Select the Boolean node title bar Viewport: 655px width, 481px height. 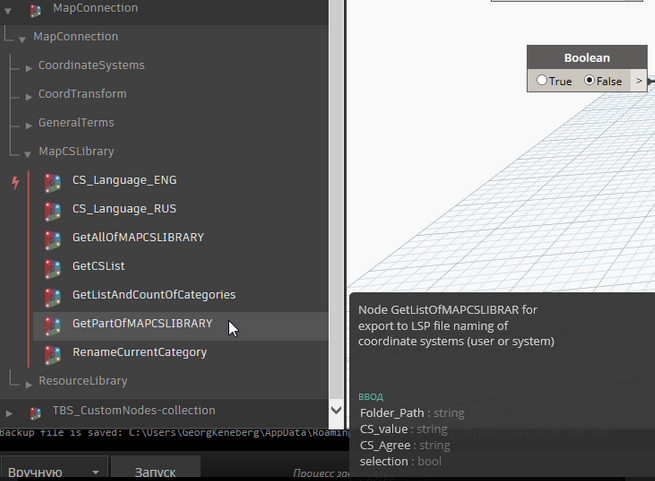[x=586, y=58]
